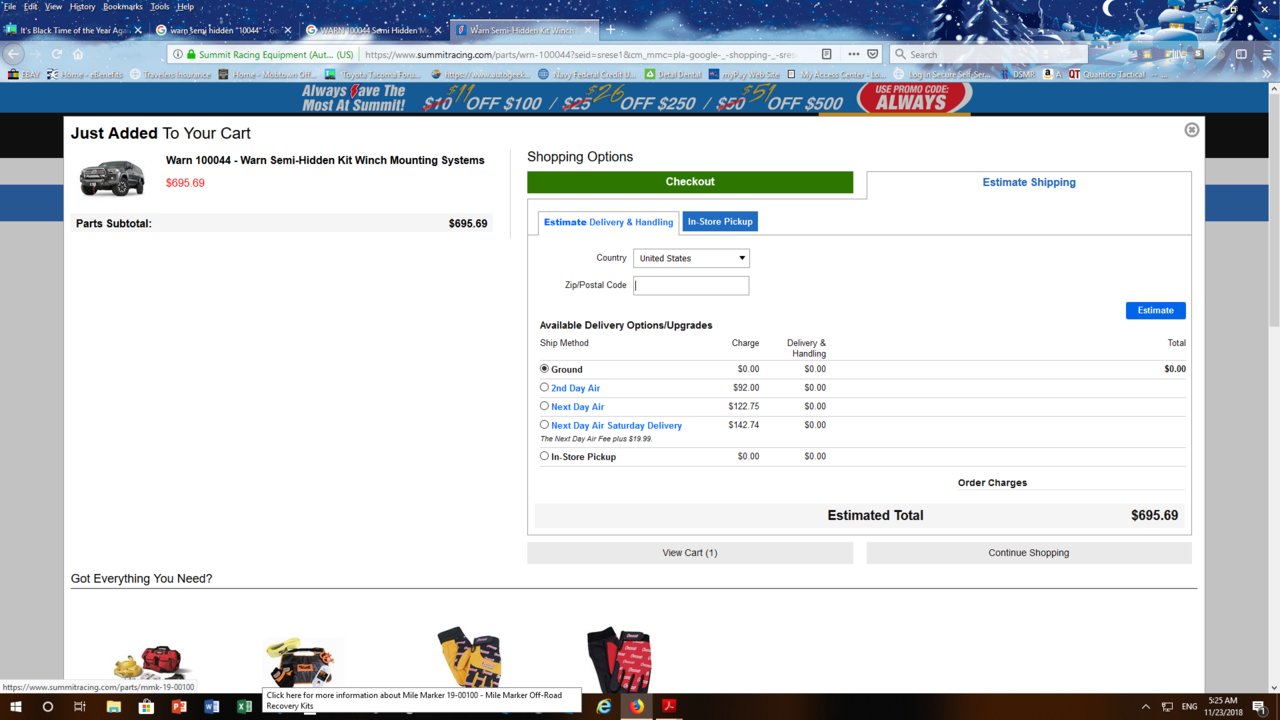Open Windows notification center icon
Image resolution: width=1280 pixels, height=720 pixels.
tap(1259, 707)
